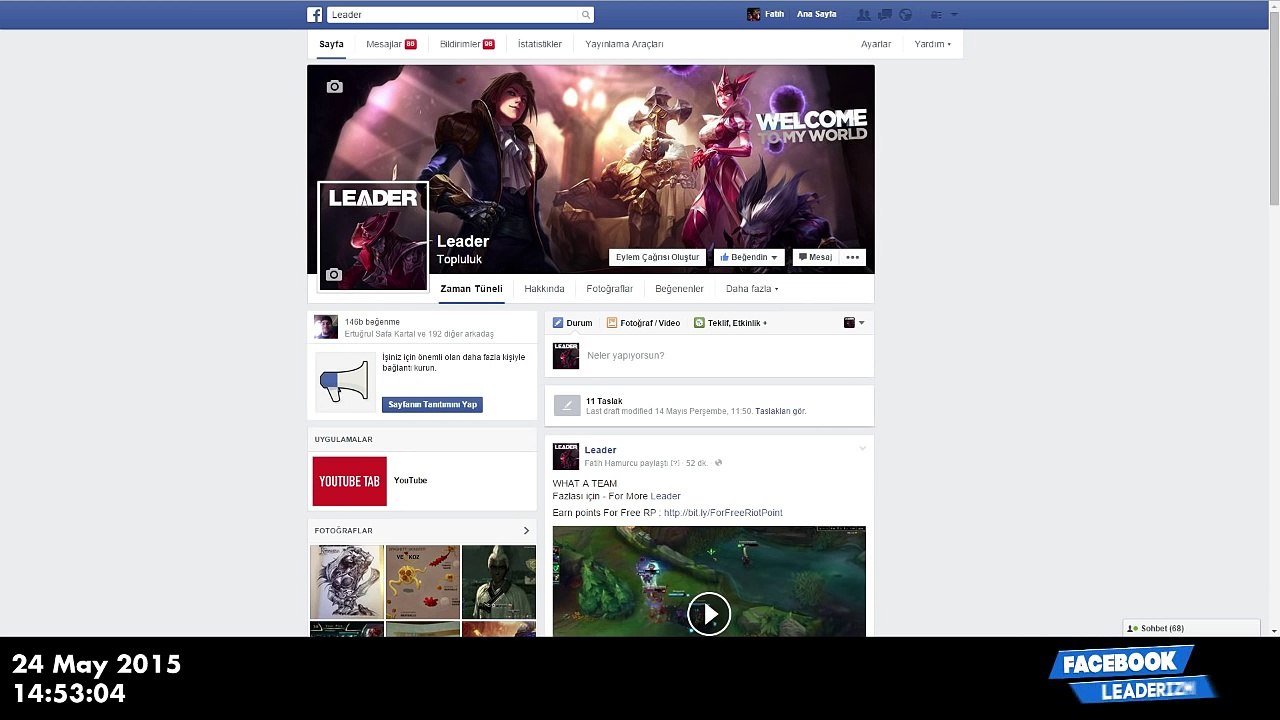This screenshot has width=1280, height=720.
Task: Click the Teklif, Etkinlik green icon
Action: [x=699, y=323]
